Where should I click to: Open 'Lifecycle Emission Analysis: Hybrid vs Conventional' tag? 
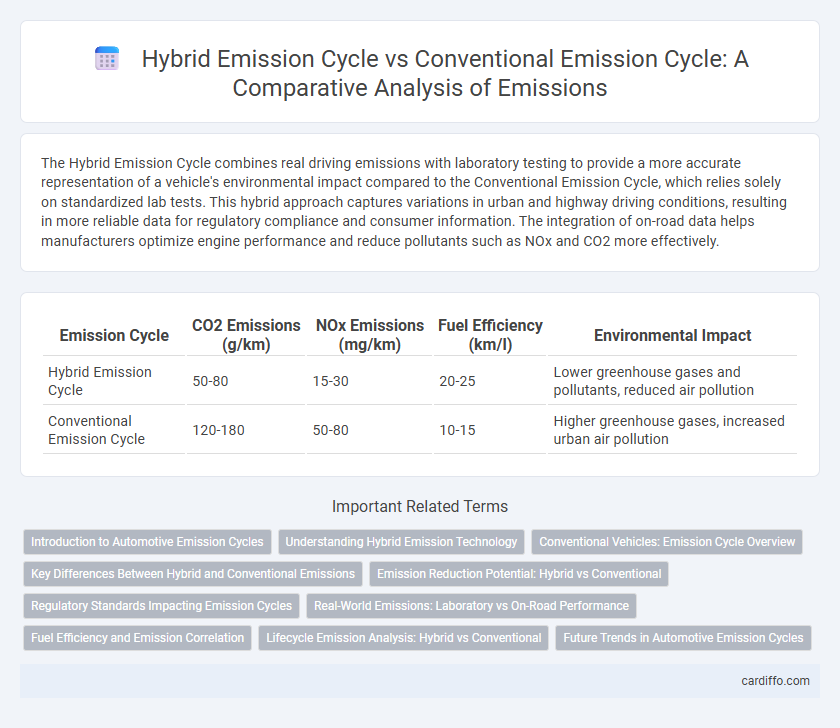(x=403, y=638)
